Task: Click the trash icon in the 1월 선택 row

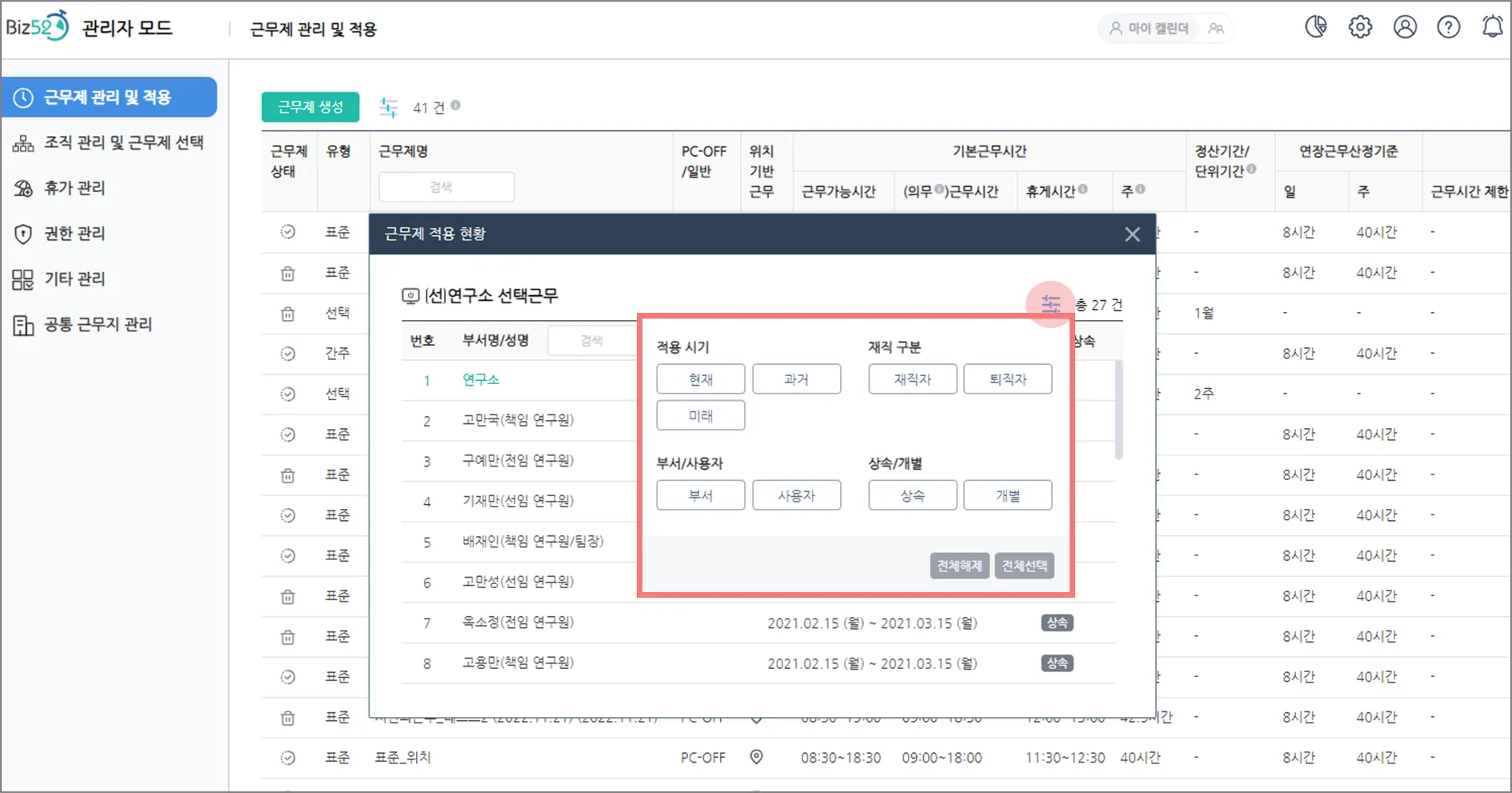Action: pyautogui.click(x=288, y=313)
